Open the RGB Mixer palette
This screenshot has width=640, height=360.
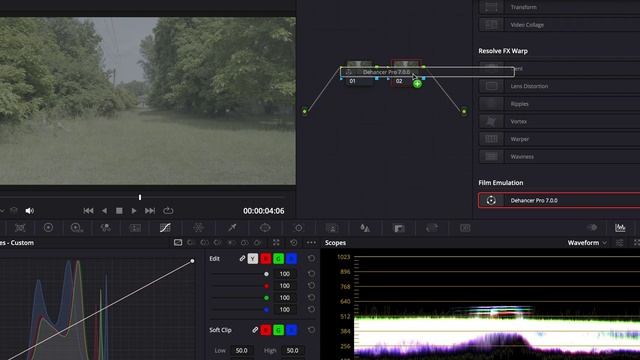106,228
